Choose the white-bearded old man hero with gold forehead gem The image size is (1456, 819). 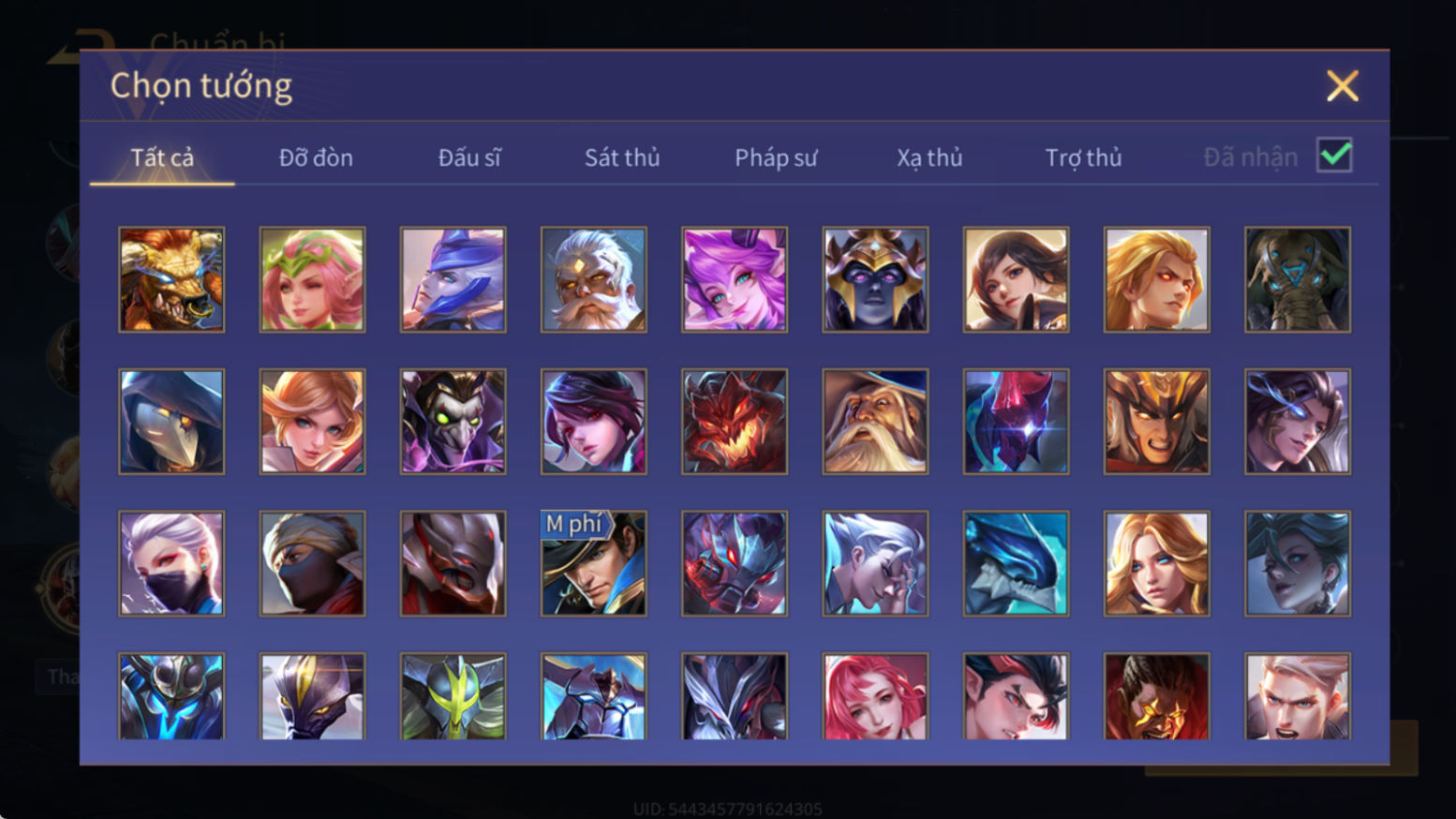pyautogui.click(x=594, y=279)
